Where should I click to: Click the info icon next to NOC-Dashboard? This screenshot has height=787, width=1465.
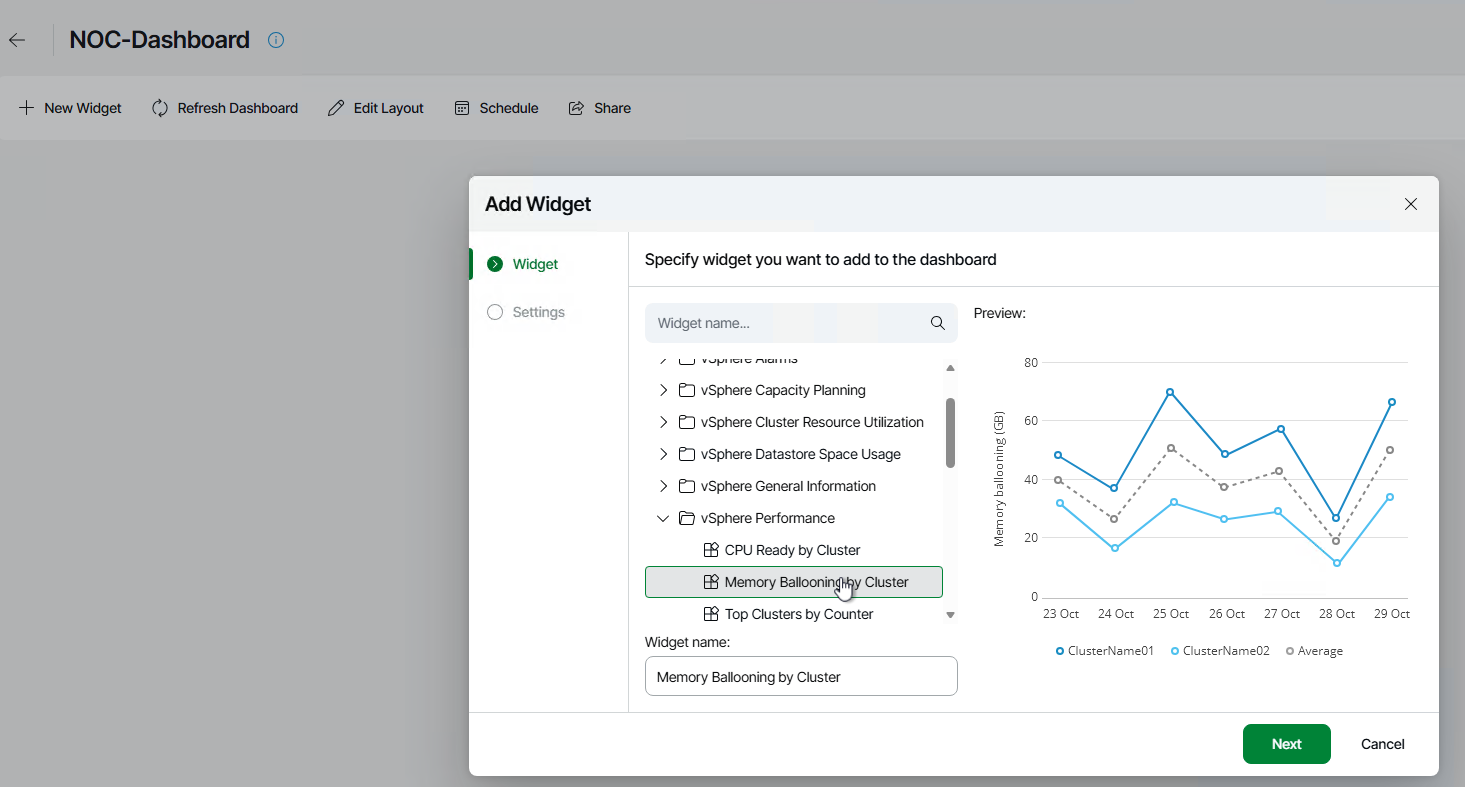click(277, 40)
